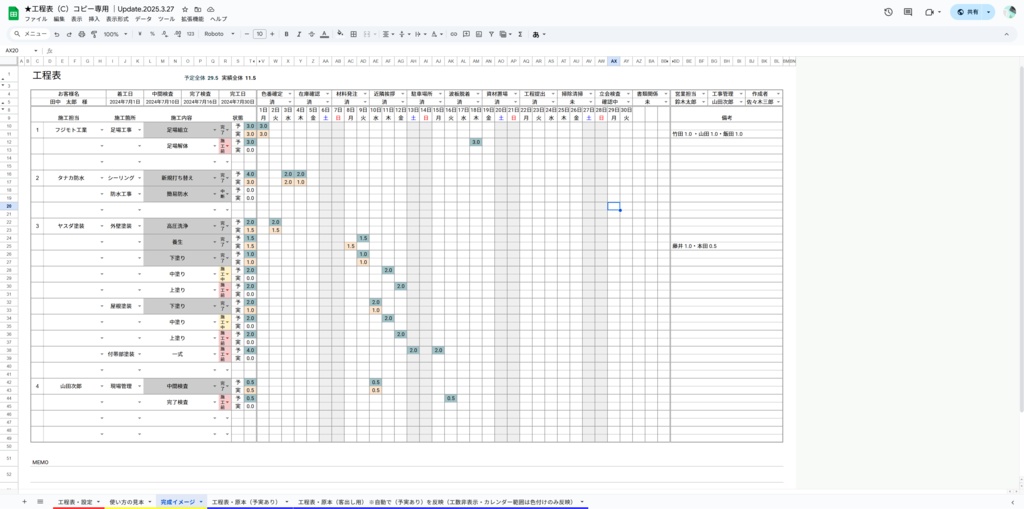Move the document with the folder icon

click(198, 10)
